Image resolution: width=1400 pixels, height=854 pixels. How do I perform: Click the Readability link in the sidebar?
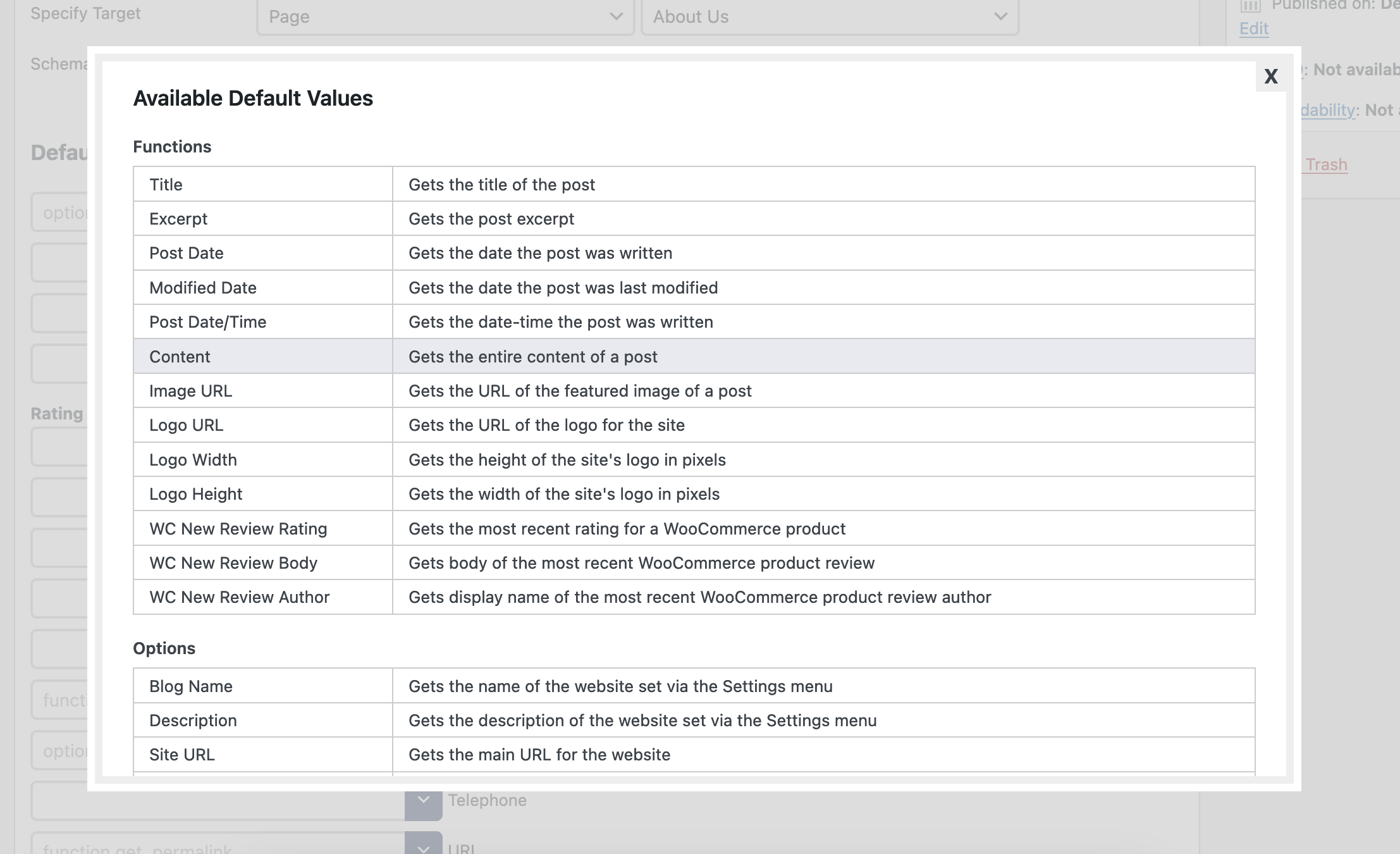[x=1328, y=110]
